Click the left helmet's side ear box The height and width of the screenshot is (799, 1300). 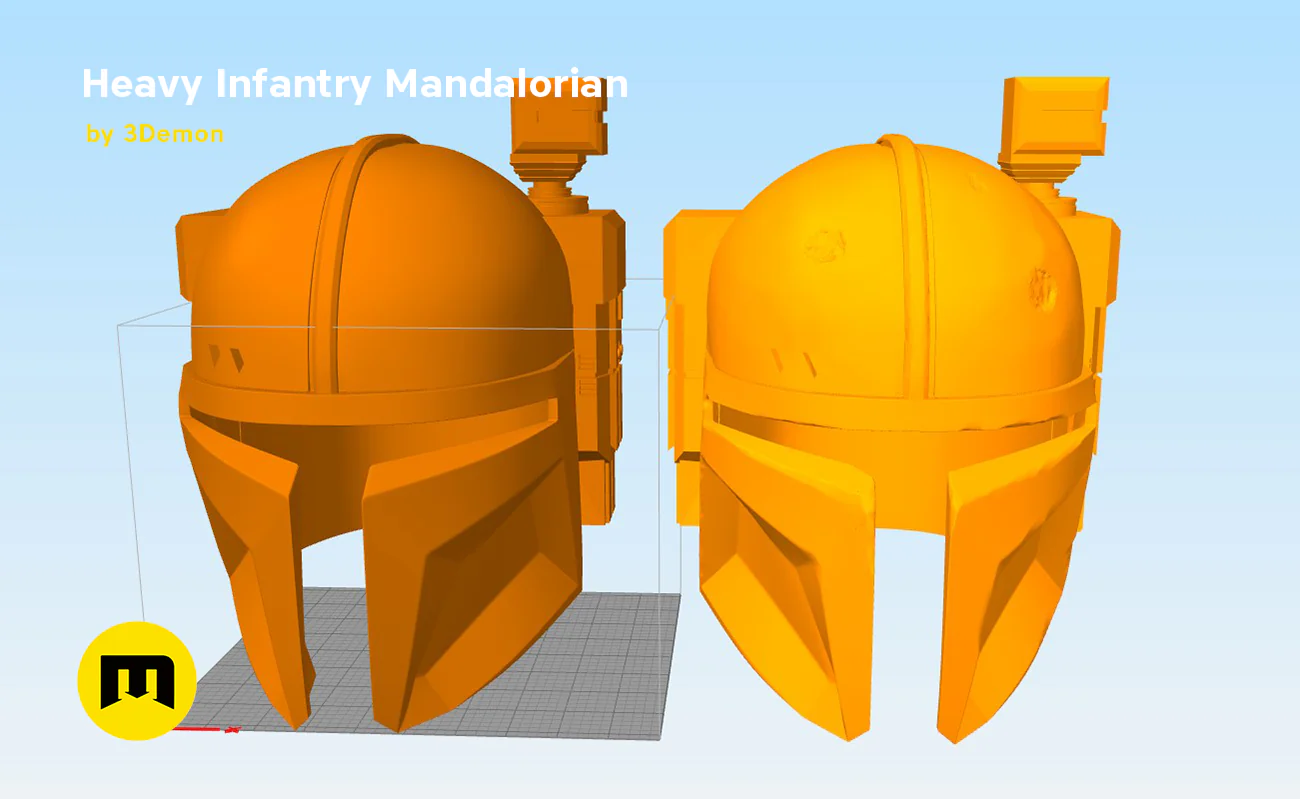(200, 255)
